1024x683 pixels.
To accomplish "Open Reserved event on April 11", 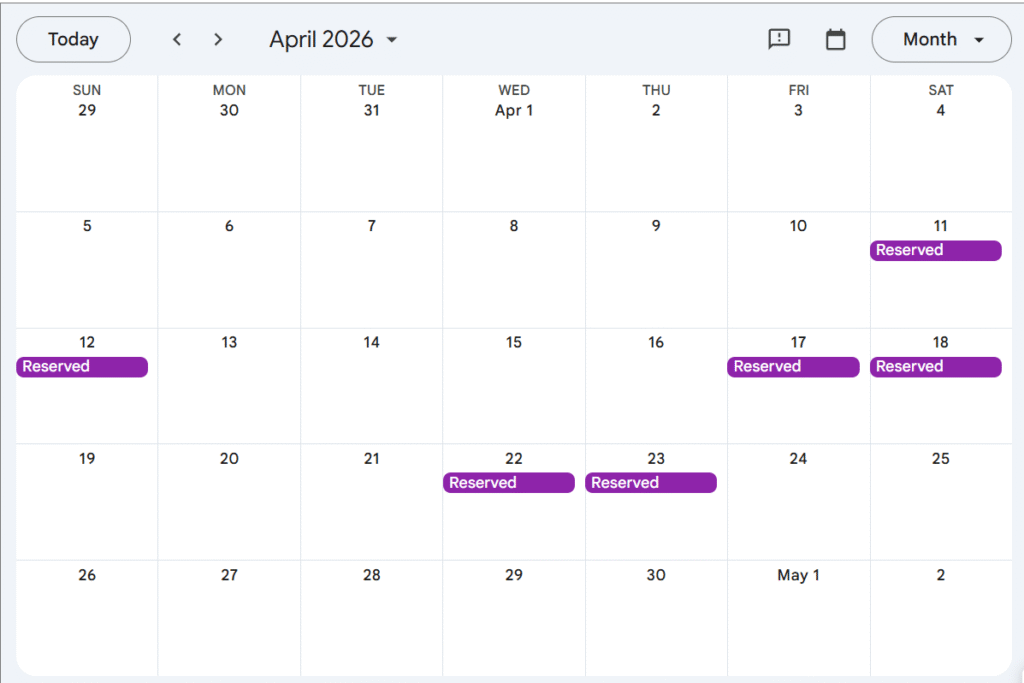I will click(x=935, y=250).
